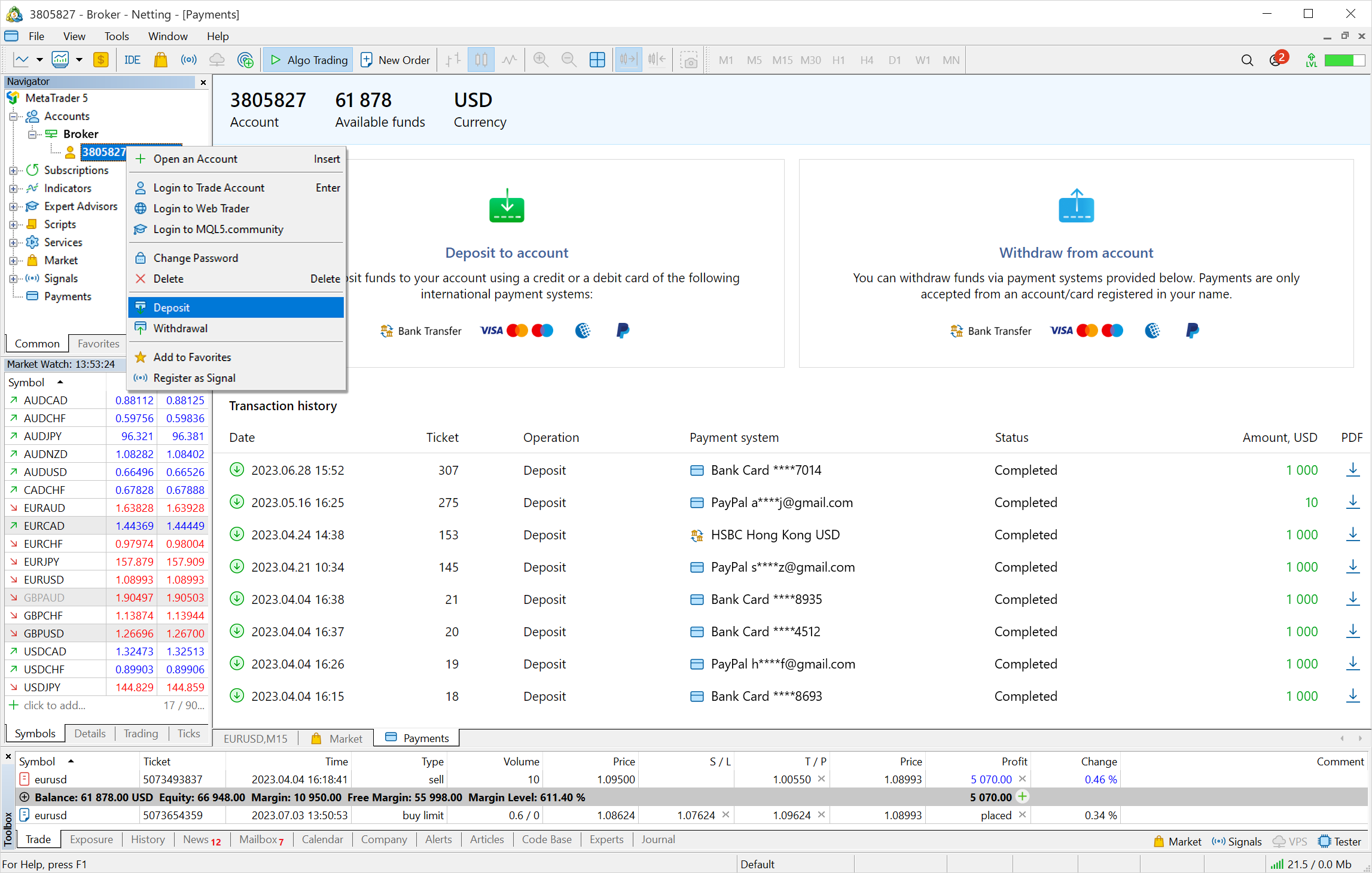Open the IDE editor icon
This screenshot has height=873, width=1372.
132,60
